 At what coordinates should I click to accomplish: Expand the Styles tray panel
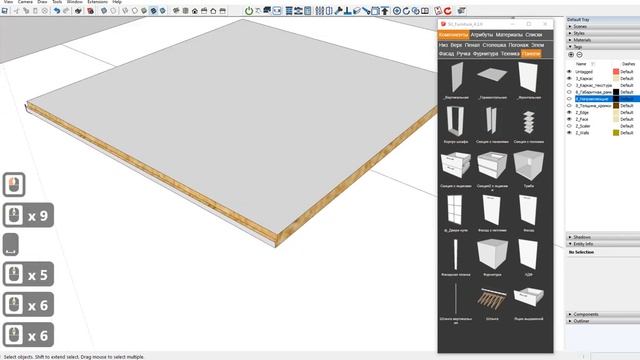(602, 33)
